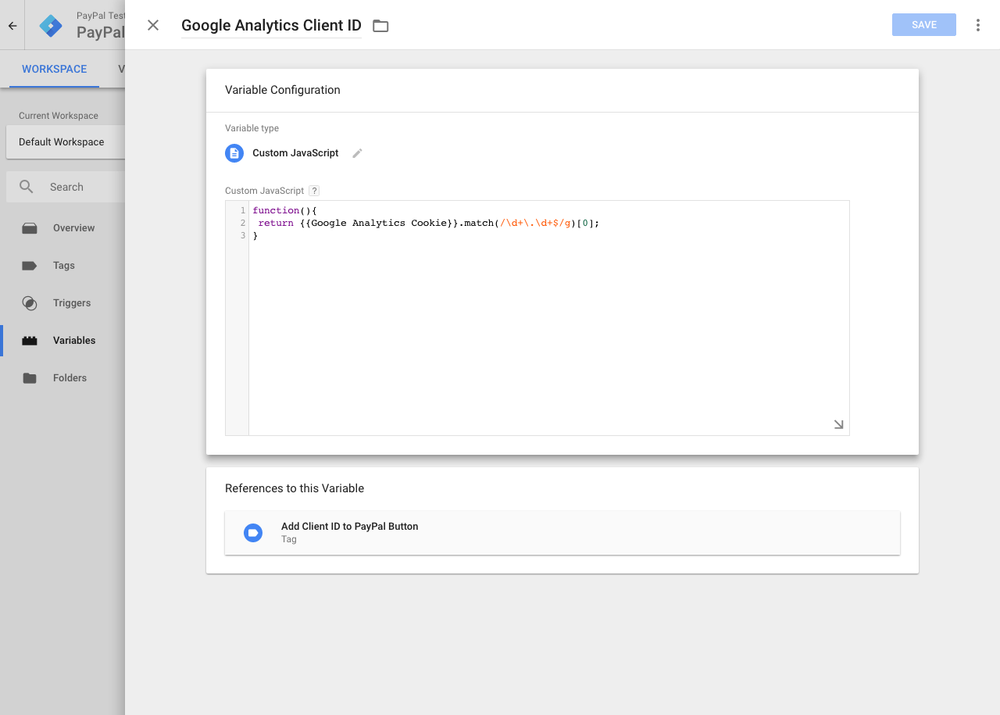Open Overview in the sidebar

tap(62, 228)
